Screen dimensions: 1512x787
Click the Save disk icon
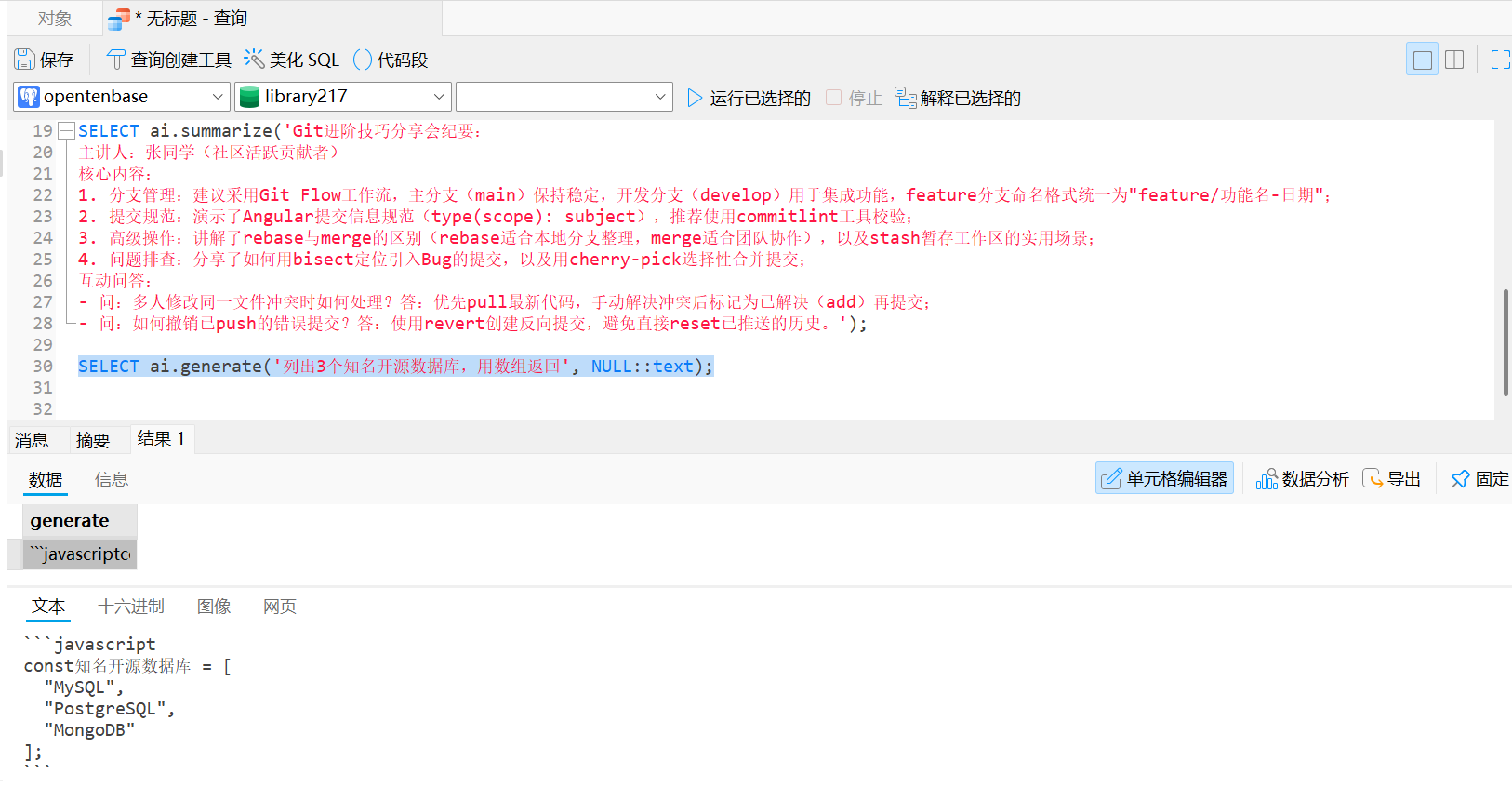tap(25, 60)
